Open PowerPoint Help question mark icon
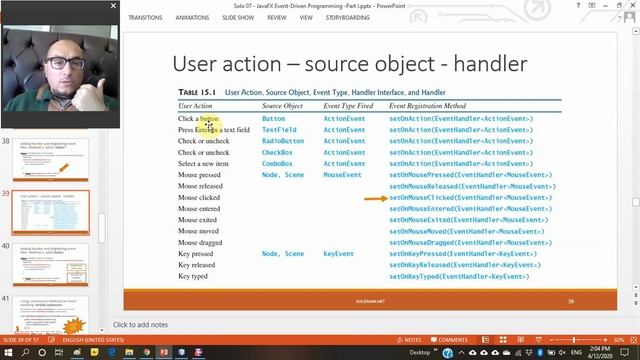 click(x=578, y=6)
